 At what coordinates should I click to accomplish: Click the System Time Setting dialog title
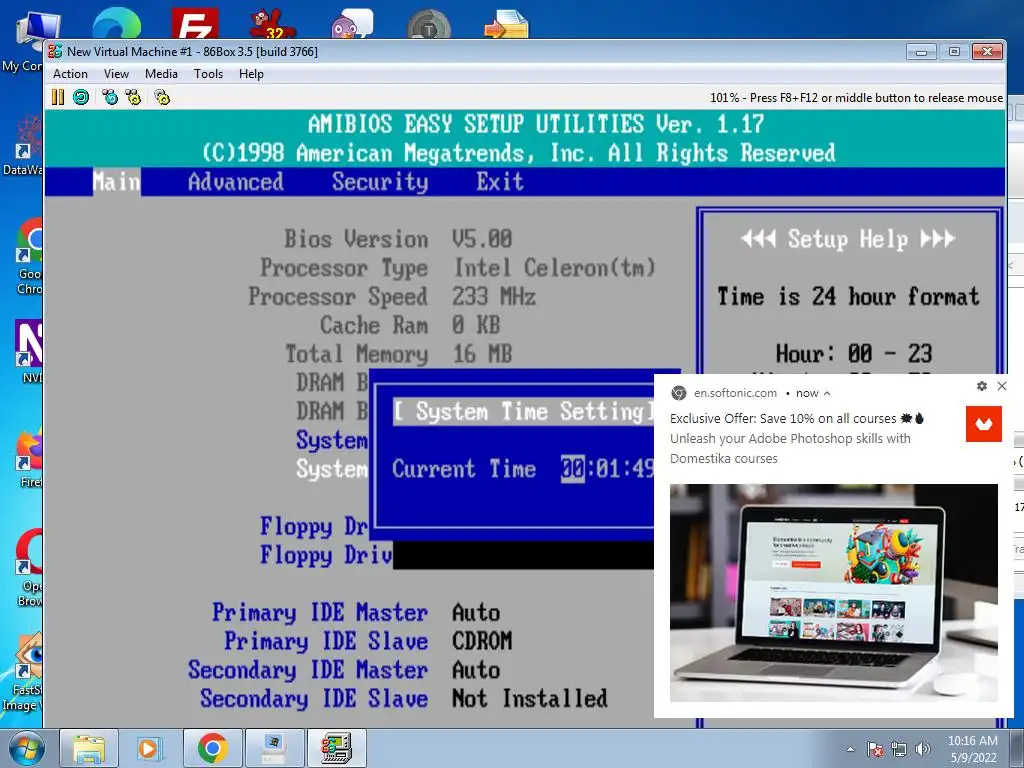pyautogui.click(x=523, y=411)
